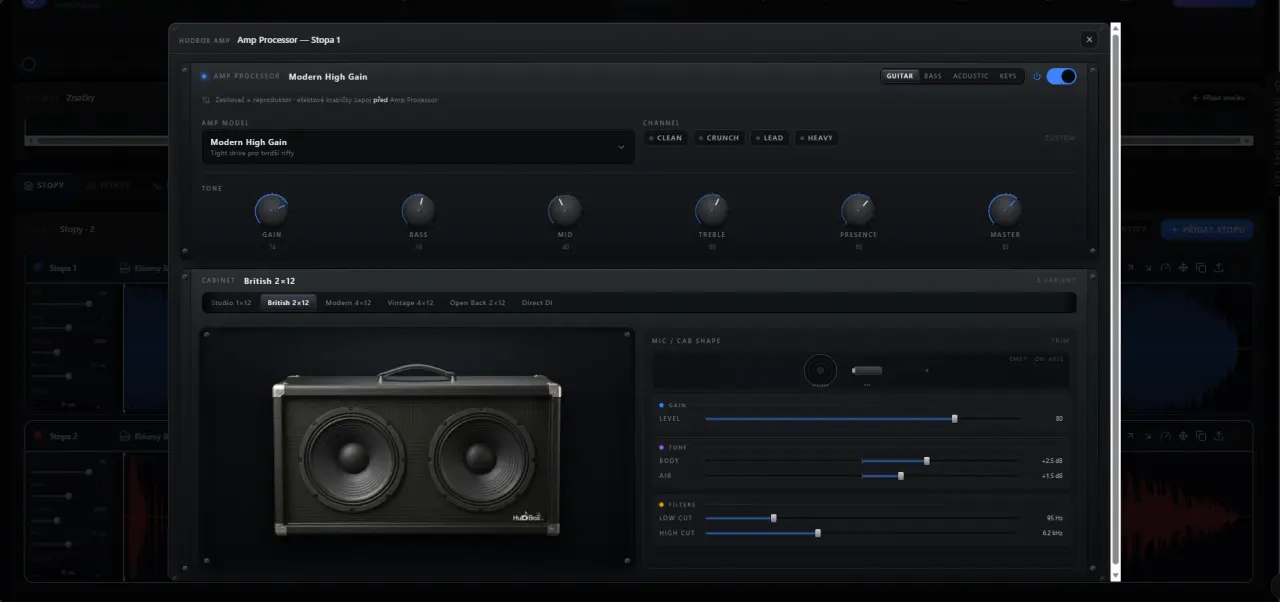Choose the Vintage 4×12 cabinet
This screenshot has width=1280, height=602.
pyautogui.click(x=411, y=302)
